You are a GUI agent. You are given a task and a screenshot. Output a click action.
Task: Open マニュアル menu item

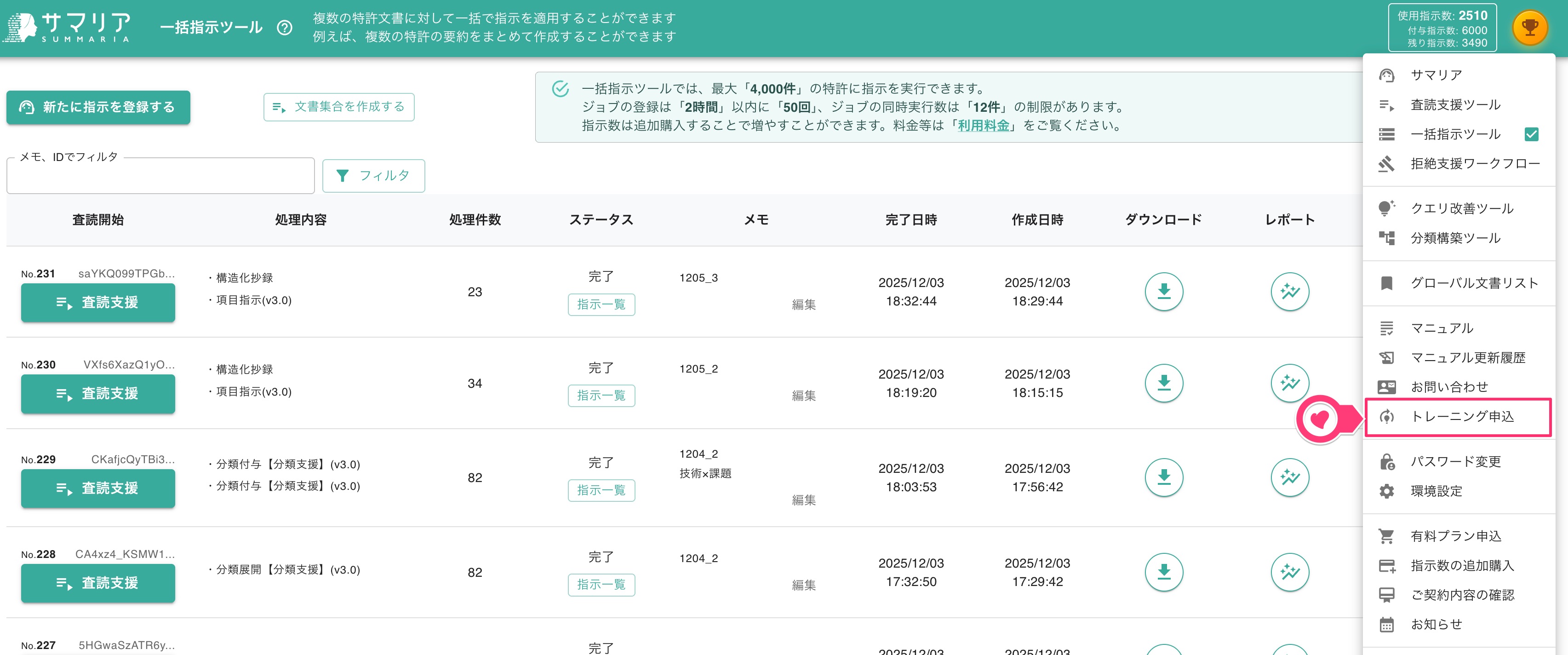coord(1459,328)
